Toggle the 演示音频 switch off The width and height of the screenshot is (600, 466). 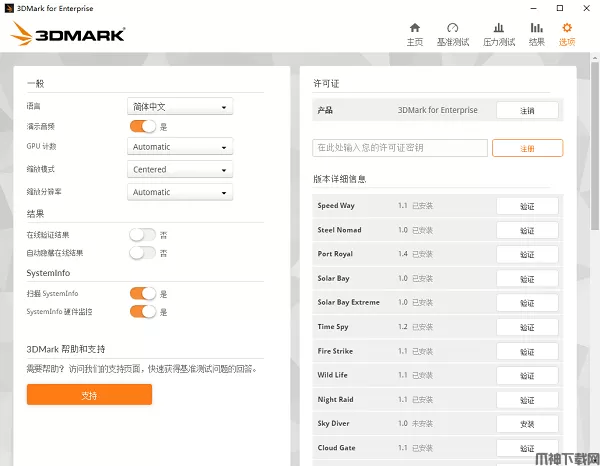(x=143, y=126)
